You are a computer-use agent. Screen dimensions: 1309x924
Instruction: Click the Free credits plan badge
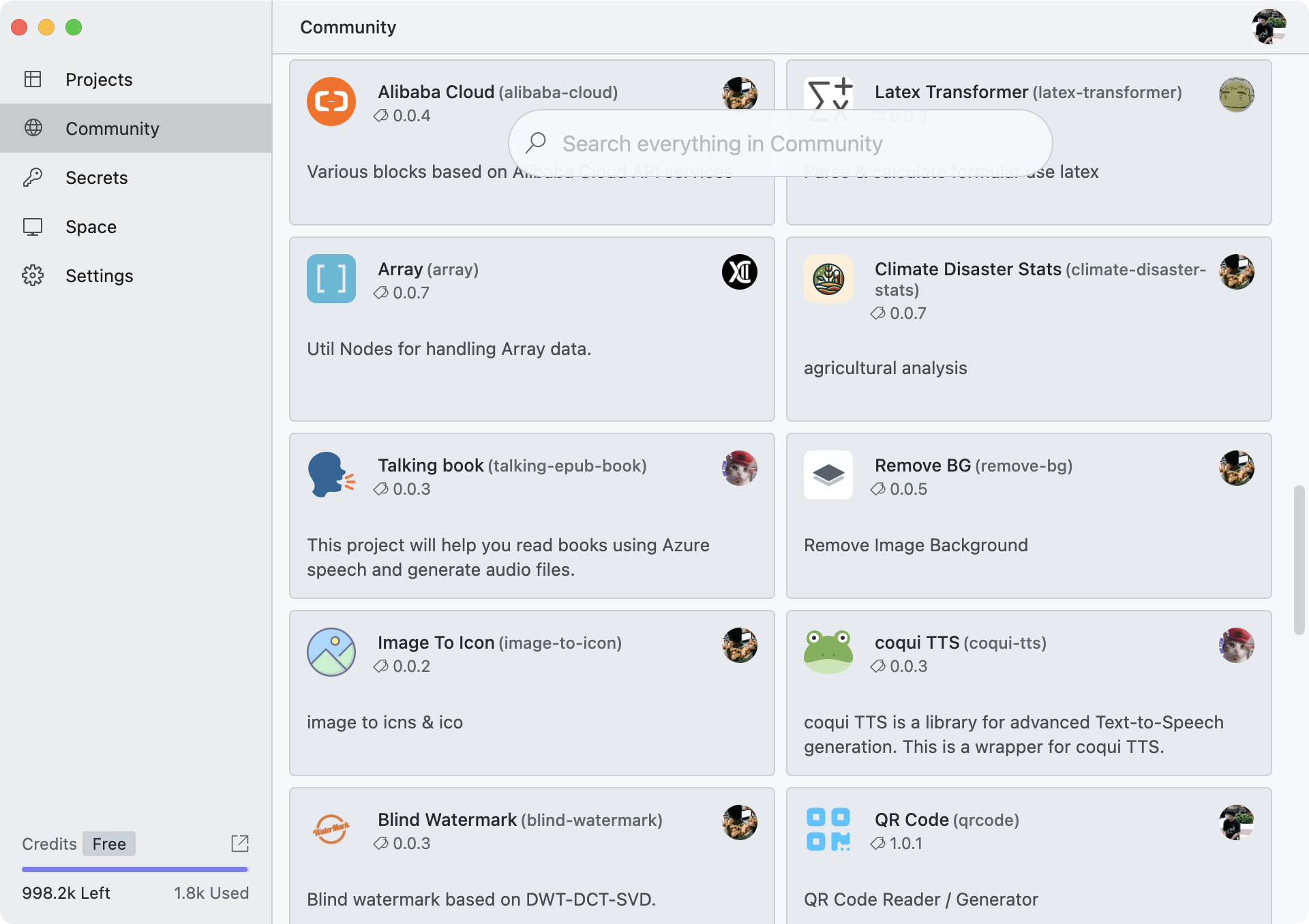click(109, 844)
